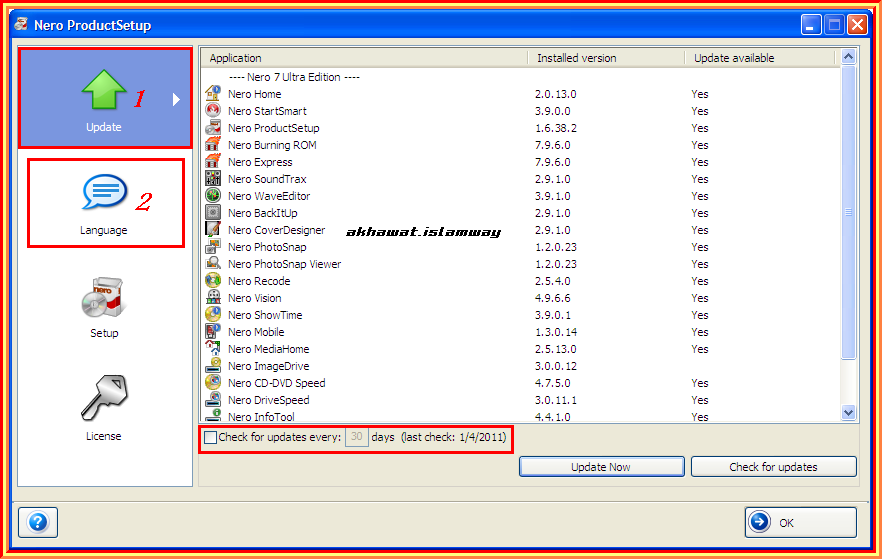Click the Nero Recode row icon
The height and width of the screenshot is (559, 882).
[213, 280]
